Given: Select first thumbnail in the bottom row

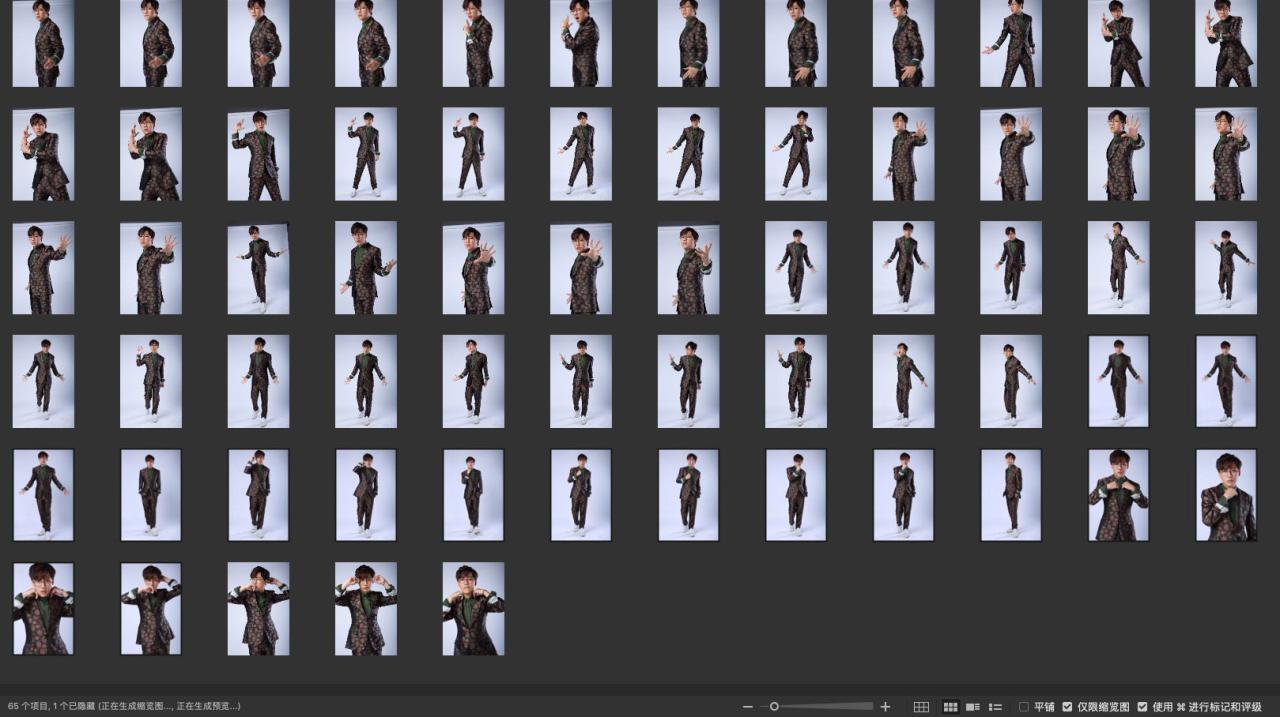Looking at the screenshot, I should 43,609.
